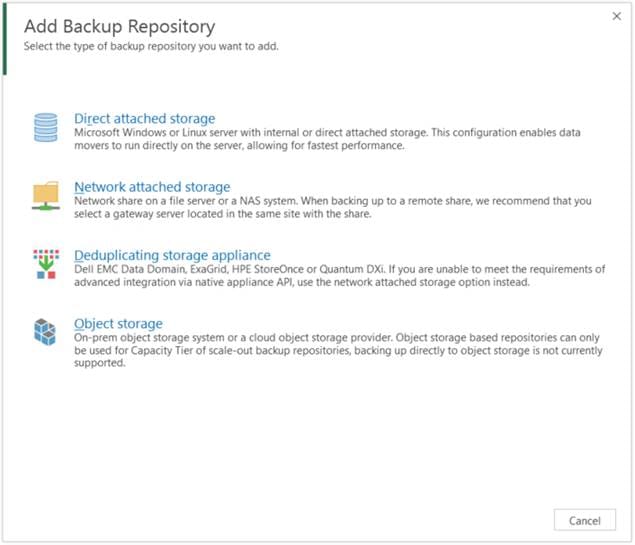The height and width of the screenshot is (545, 635).
Task: Click the 'Select the type of backup repository' subtitle
Action: point(151,46)
